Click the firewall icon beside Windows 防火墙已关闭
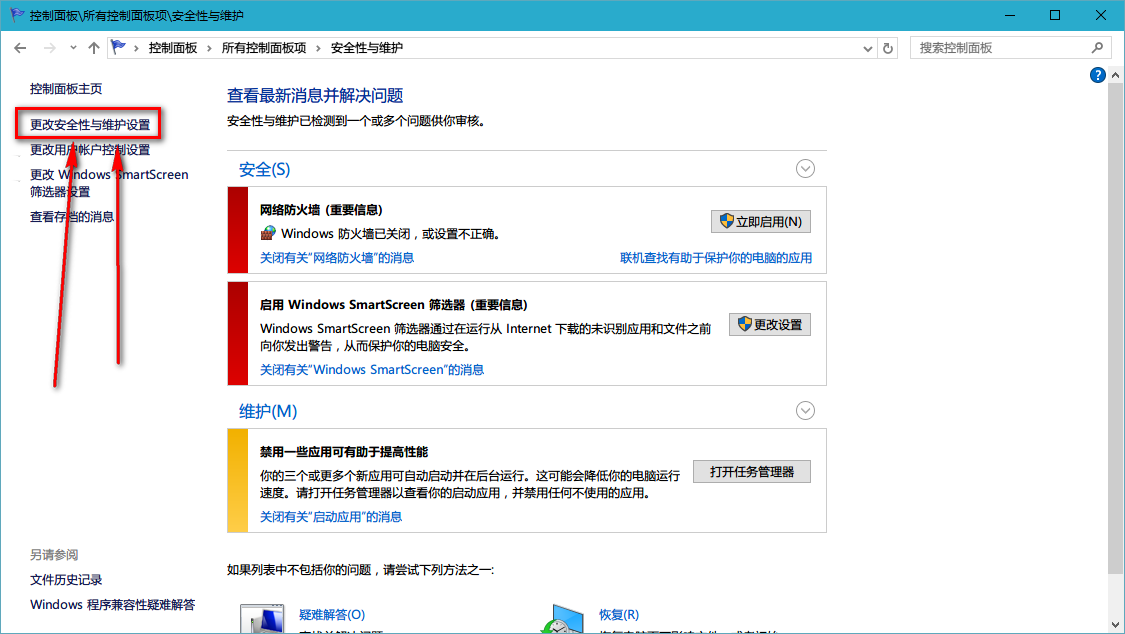1125x634 pixels. 268,233
